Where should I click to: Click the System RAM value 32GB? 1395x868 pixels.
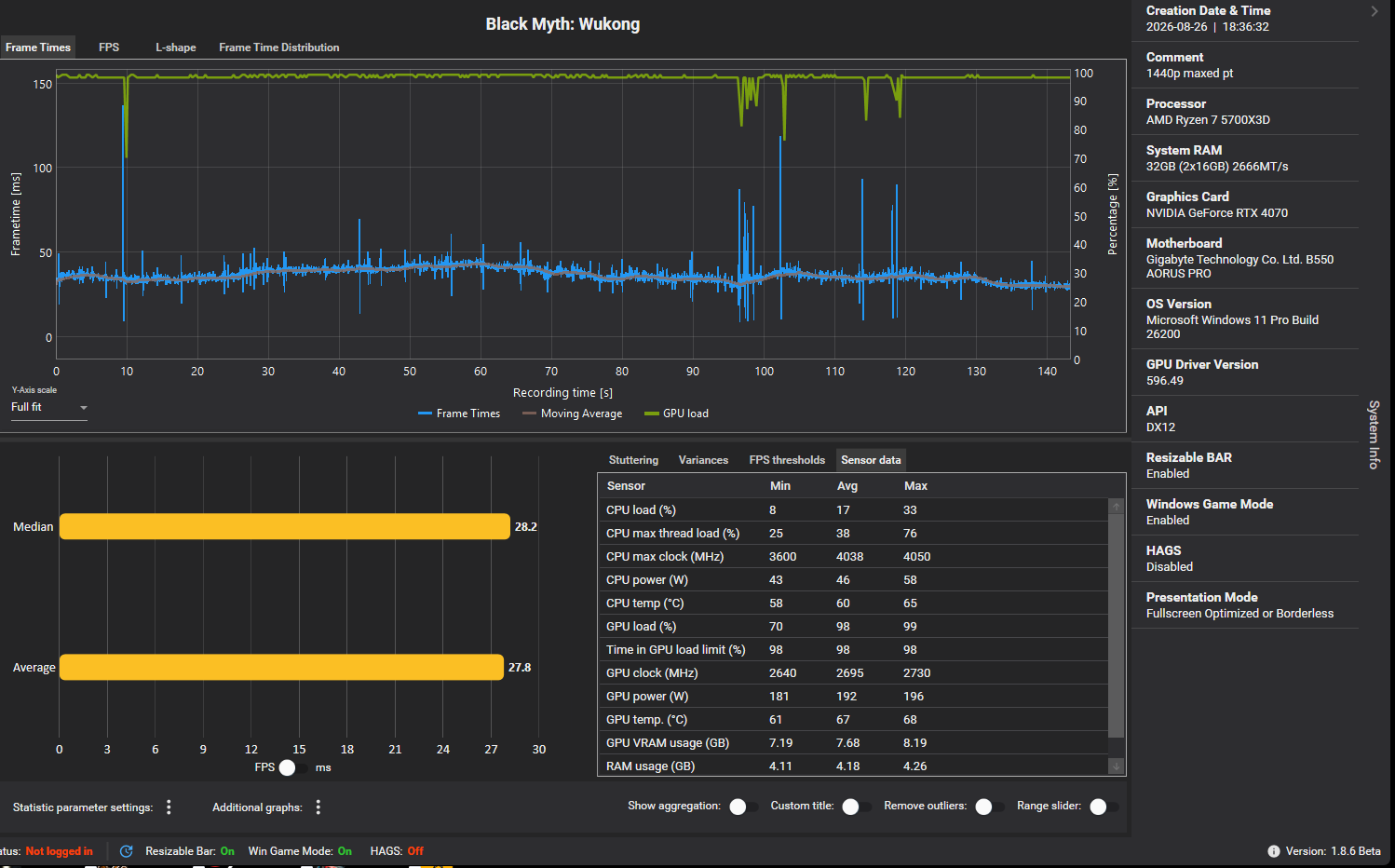(x=1217, y=167)
